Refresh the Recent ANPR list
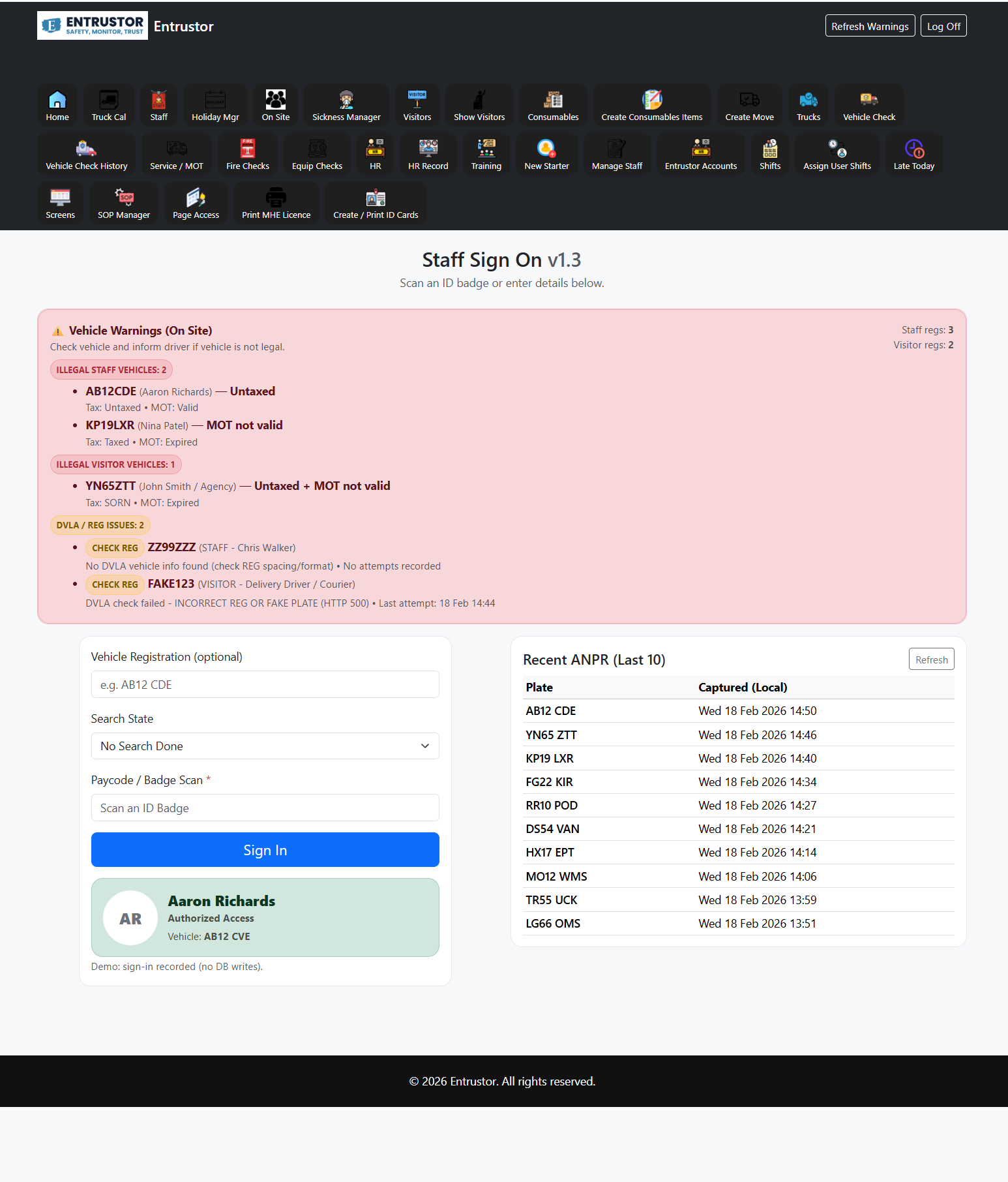Image resolution: width=1008 pixels, height=1182 pixels. pyautogui.click(x=932, y=659)
